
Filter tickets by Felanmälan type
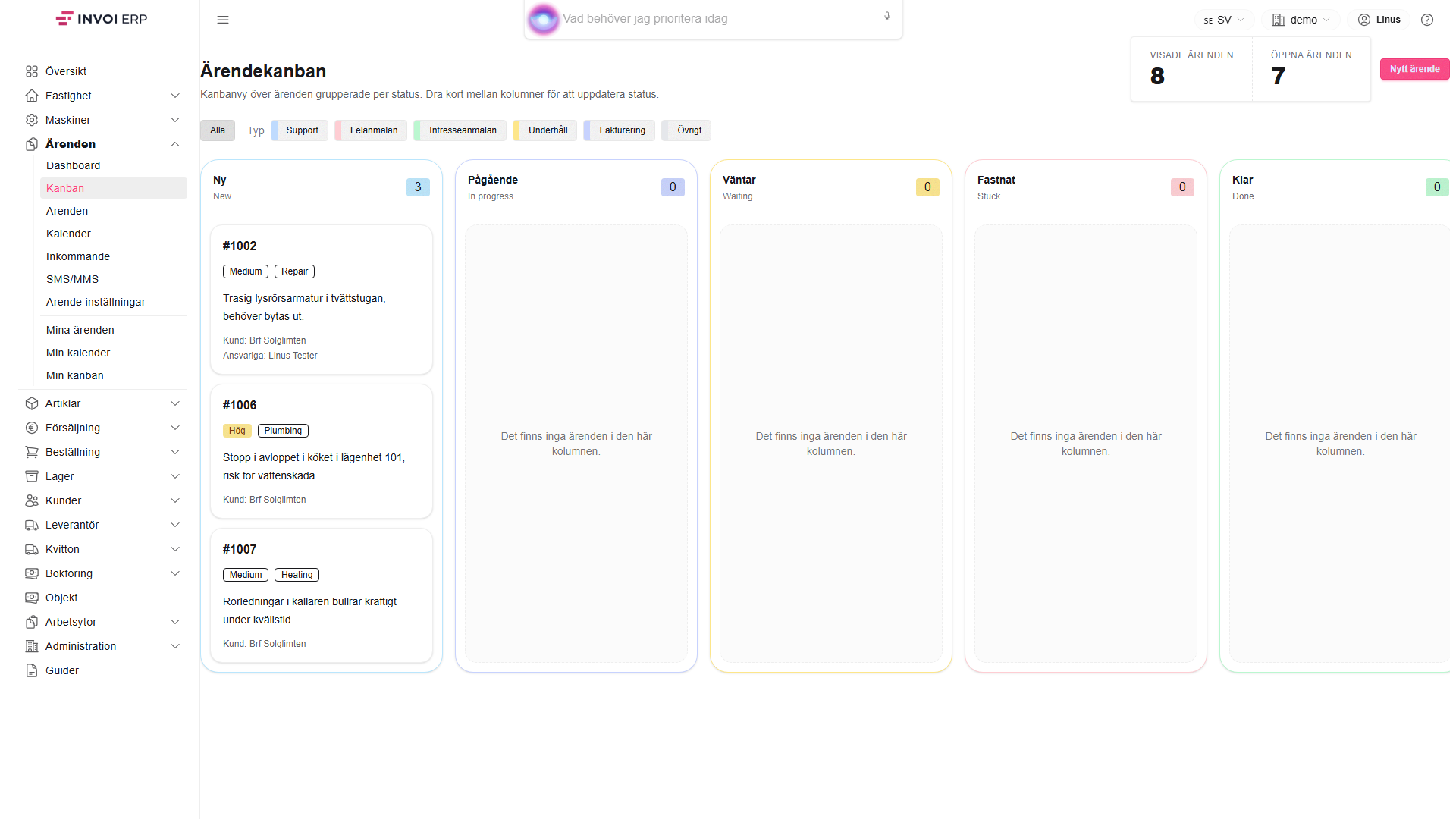point(372,130)
